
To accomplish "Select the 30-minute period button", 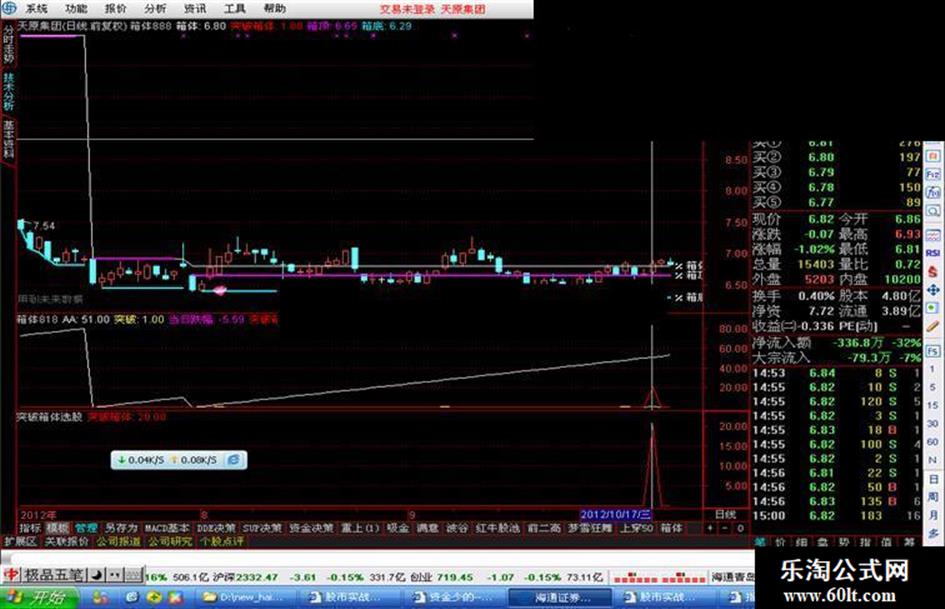I will point(933,423).
